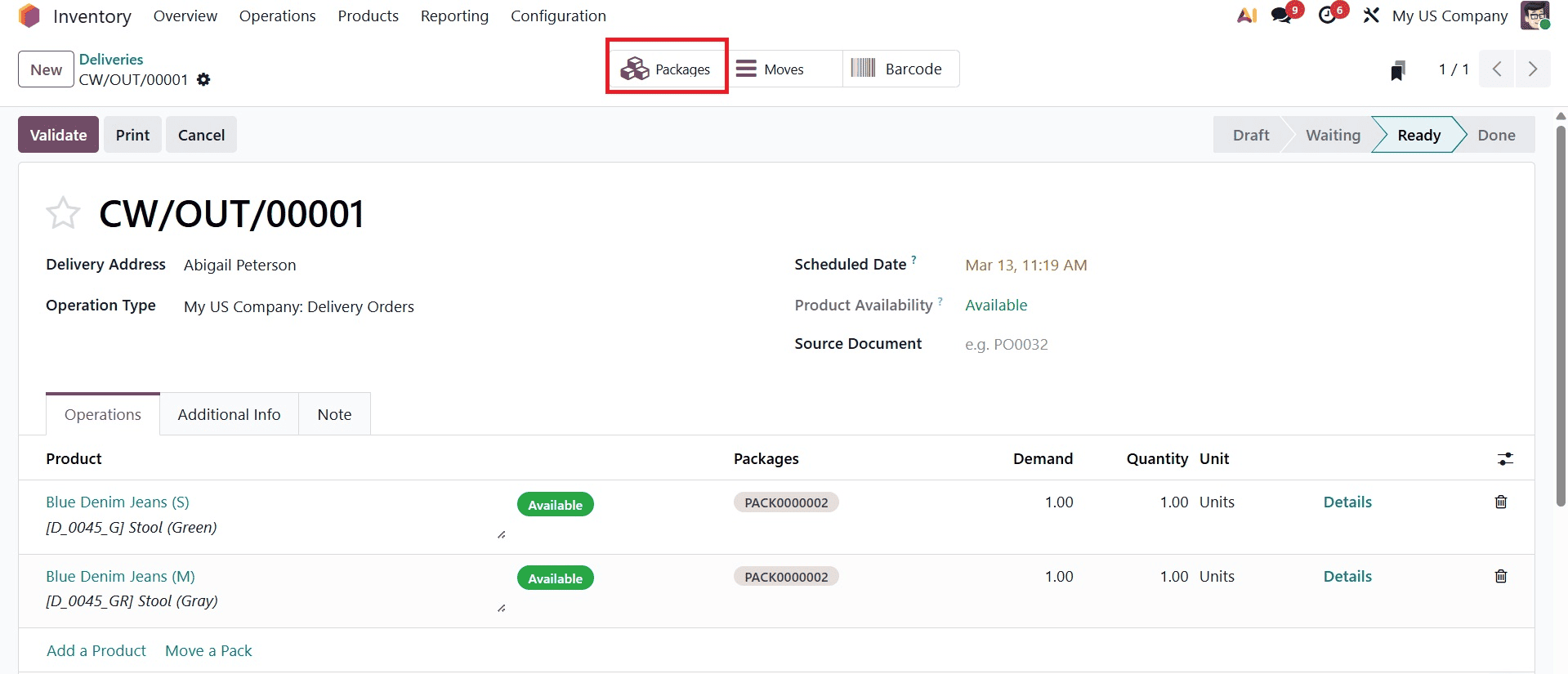Click the Demand column header
The image size is (1568, 674).
(1043, 458)
